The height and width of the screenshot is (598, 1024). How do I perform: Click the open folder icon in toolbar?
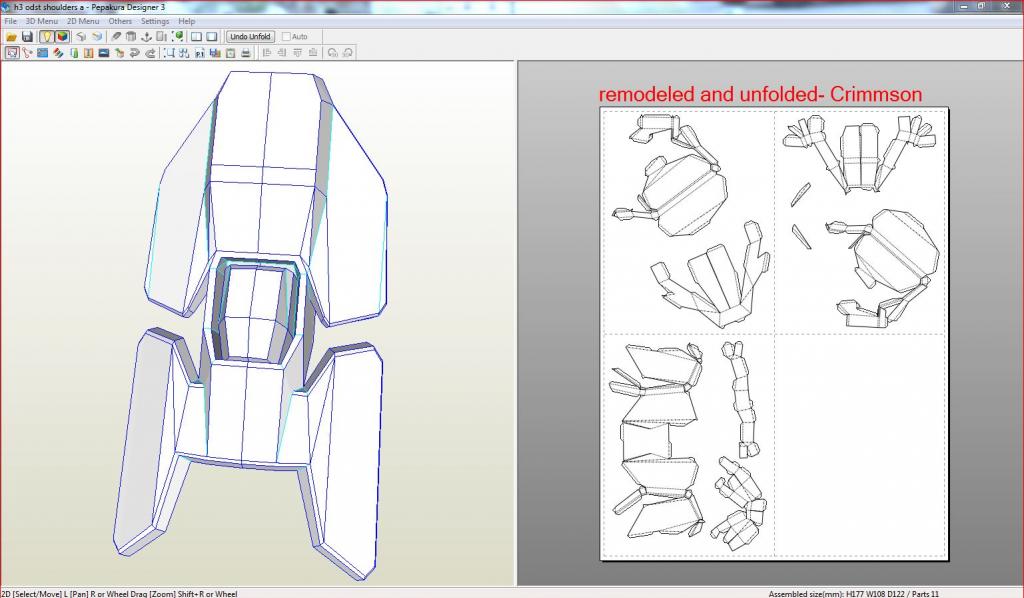pos(12,37)
